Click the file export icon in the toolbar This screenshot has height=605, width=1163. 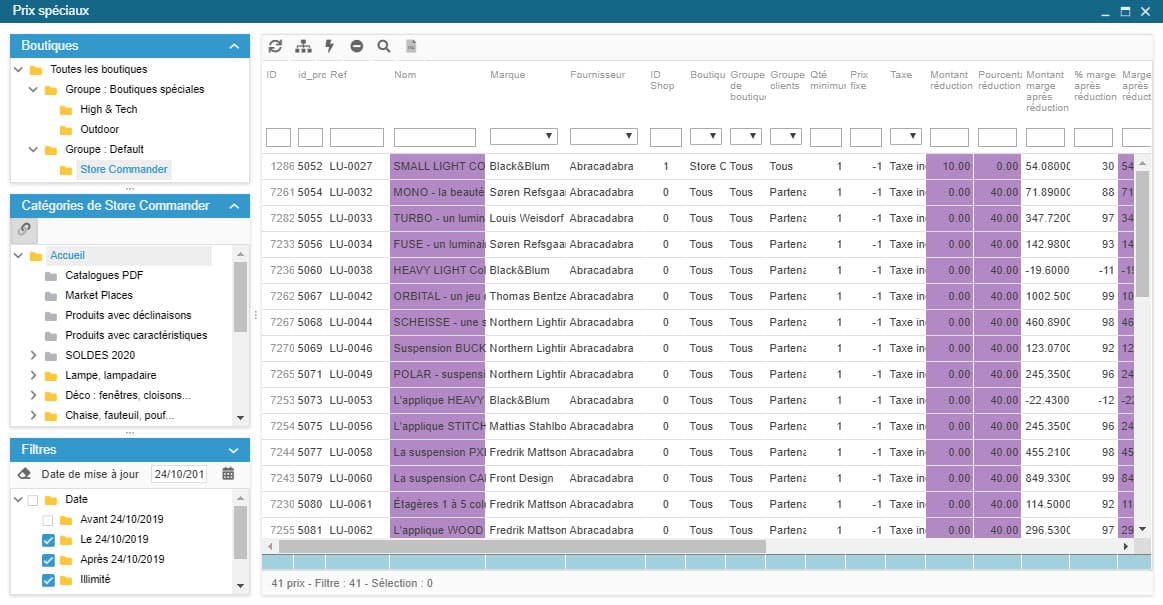coord(411,46)
